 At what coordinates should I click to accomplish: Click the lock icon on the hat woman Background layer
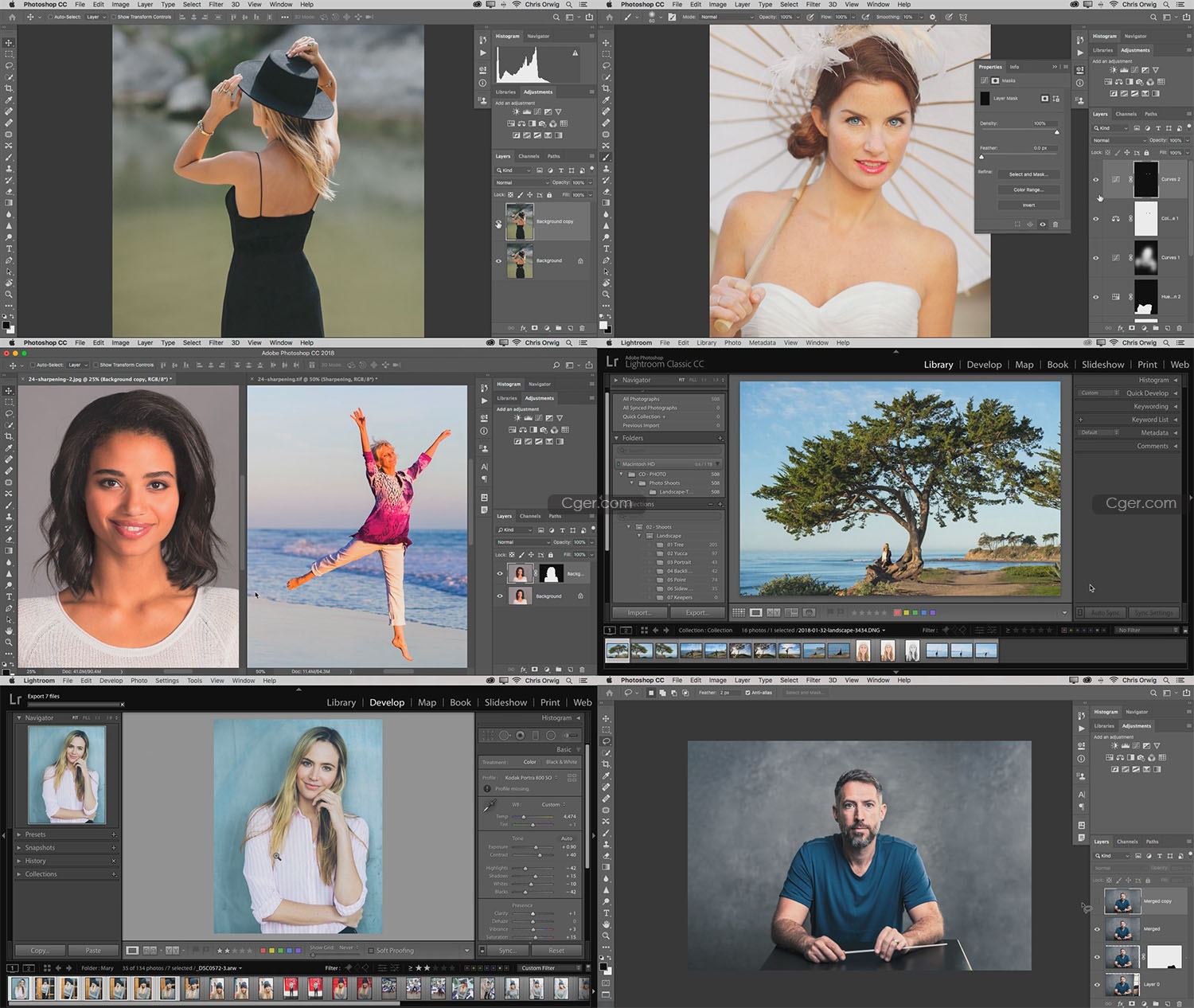click(x=580, y=261)
